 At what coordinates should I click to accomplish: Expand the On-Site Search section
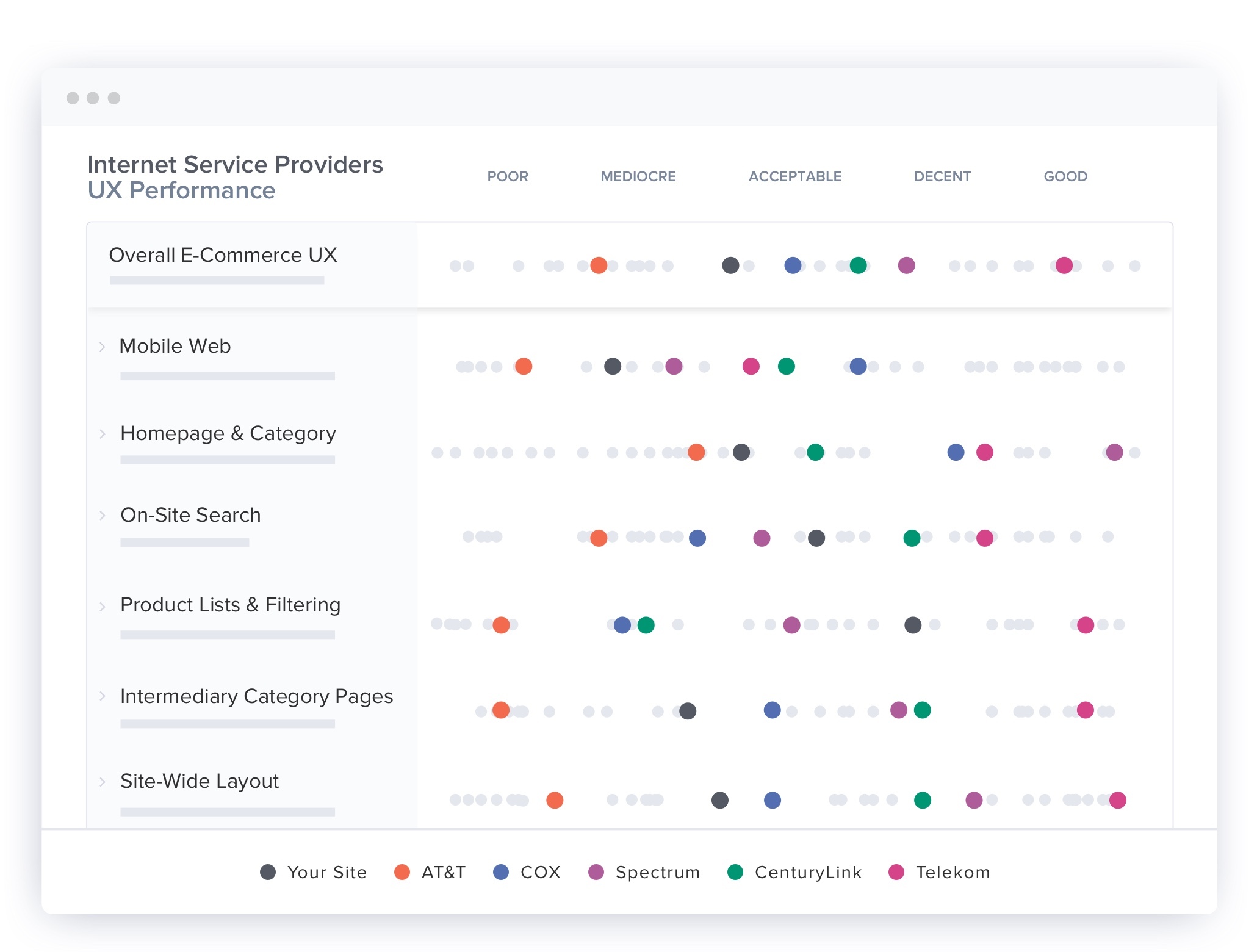101,516
